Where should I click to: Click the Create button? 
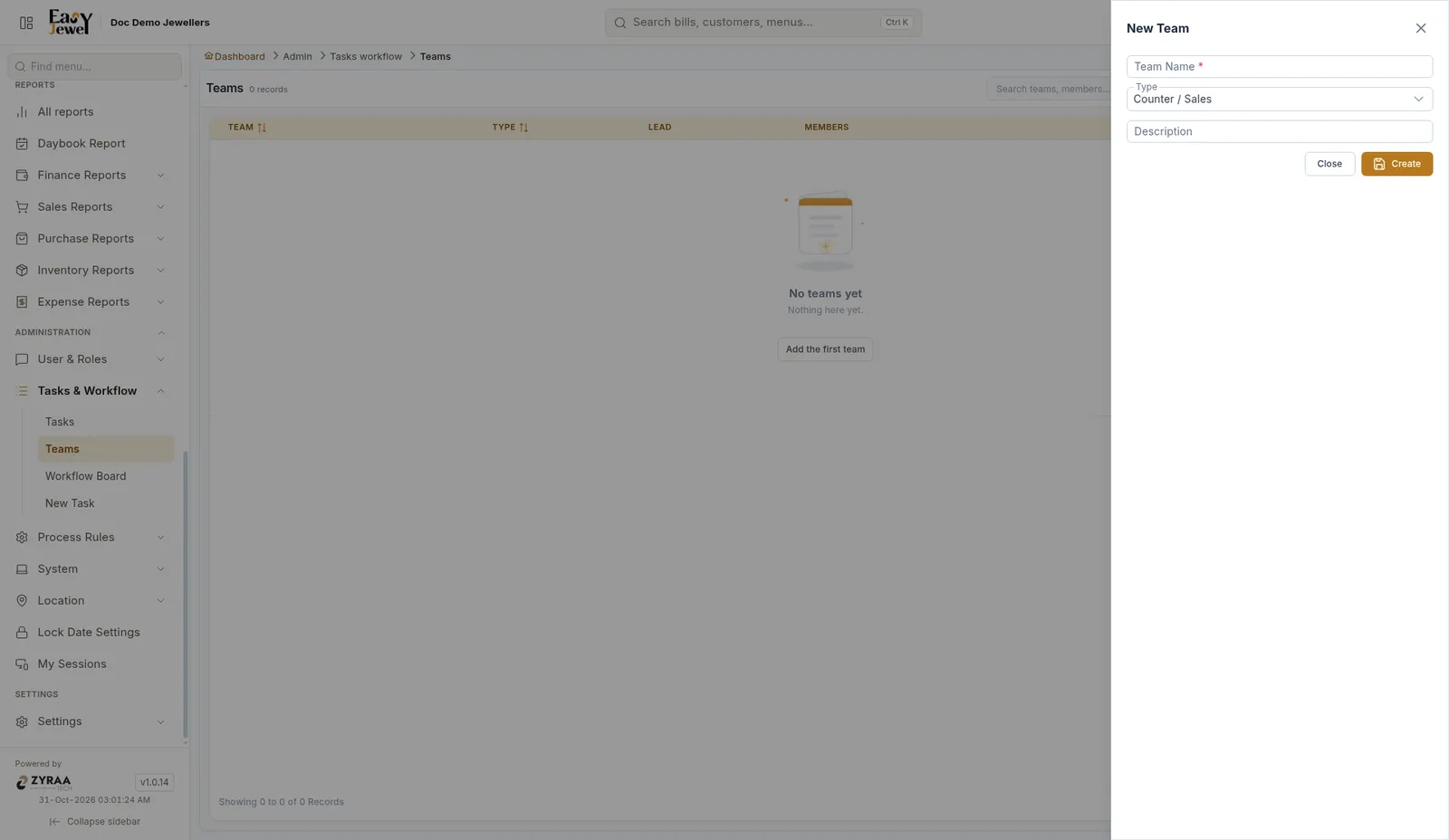(x=1396, y=164)
